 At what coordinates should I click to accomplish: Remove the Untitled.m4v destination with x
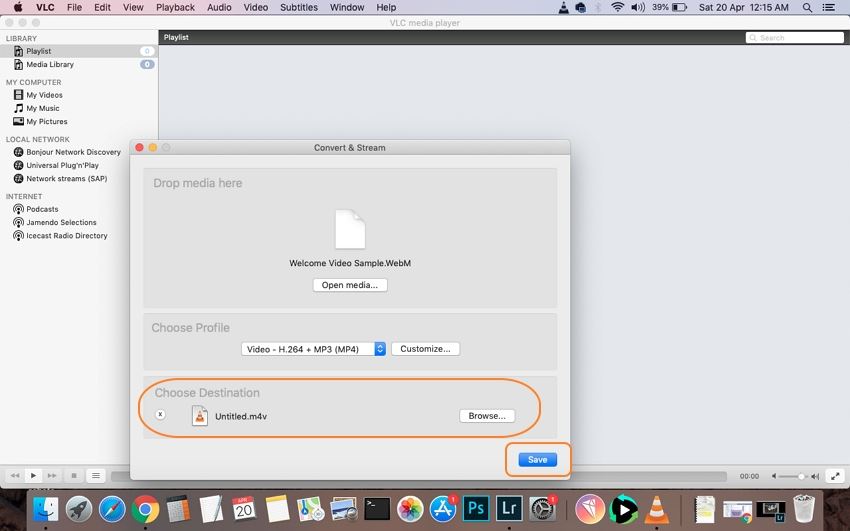[x=160, y=415]
